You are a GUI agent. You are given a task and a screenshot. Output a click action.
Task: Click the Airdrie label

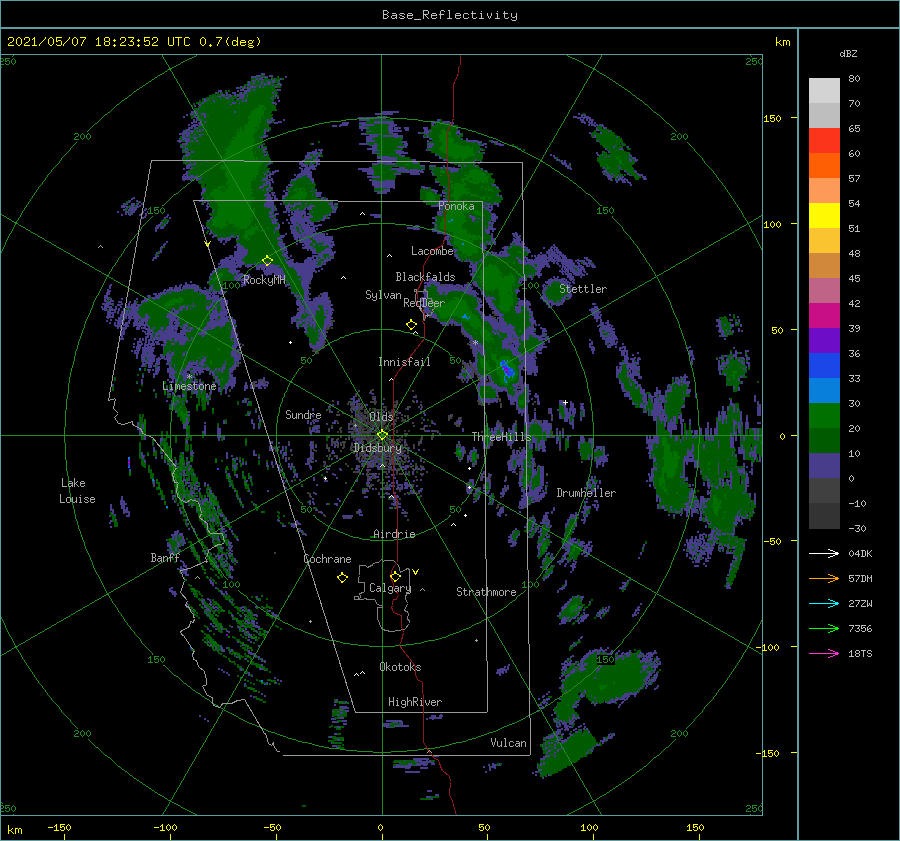tap(394, 534)
